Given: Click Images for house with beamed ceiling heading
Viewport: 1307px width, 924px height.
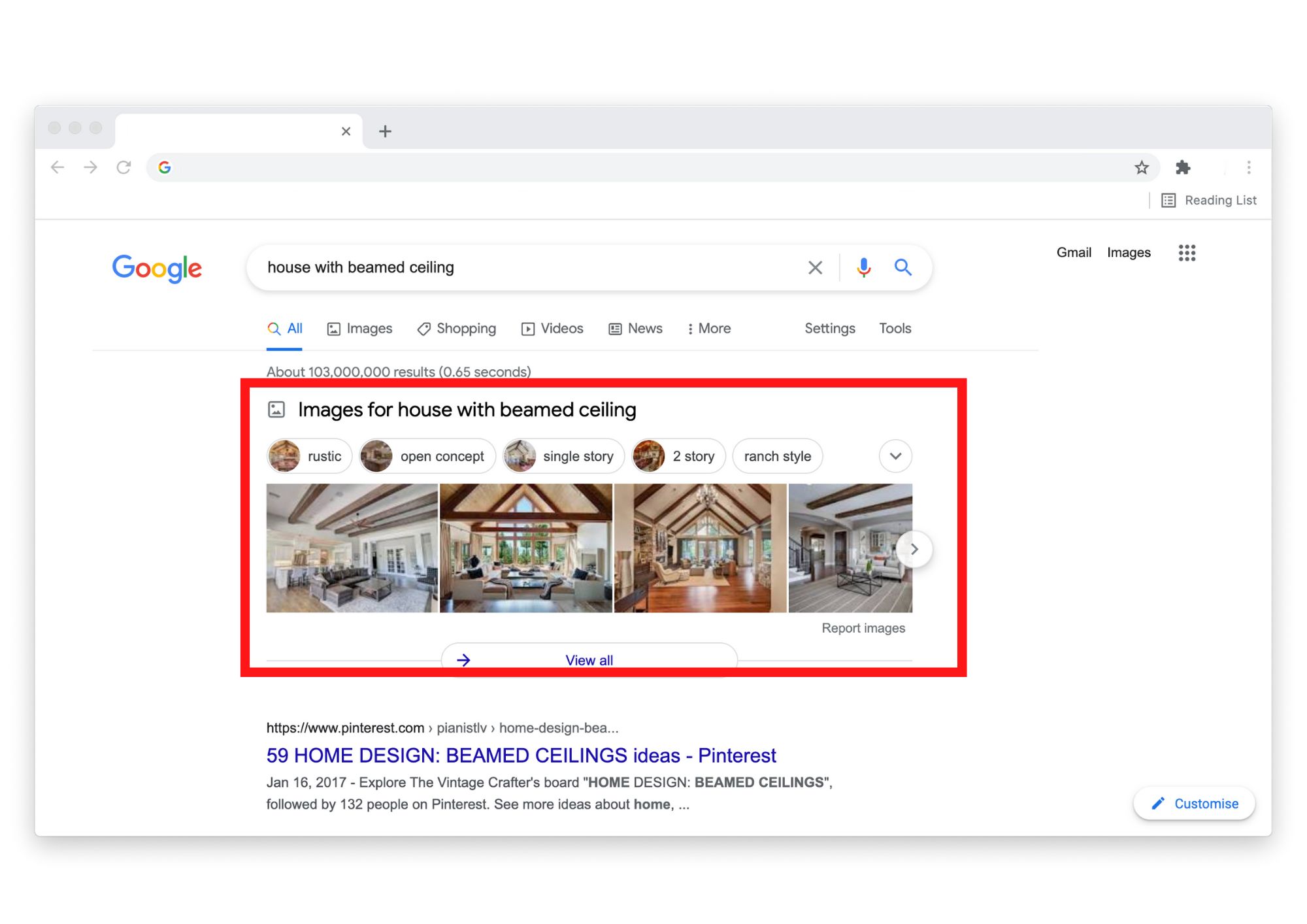Looking at the screenshot, I should (x=467, y=410).
